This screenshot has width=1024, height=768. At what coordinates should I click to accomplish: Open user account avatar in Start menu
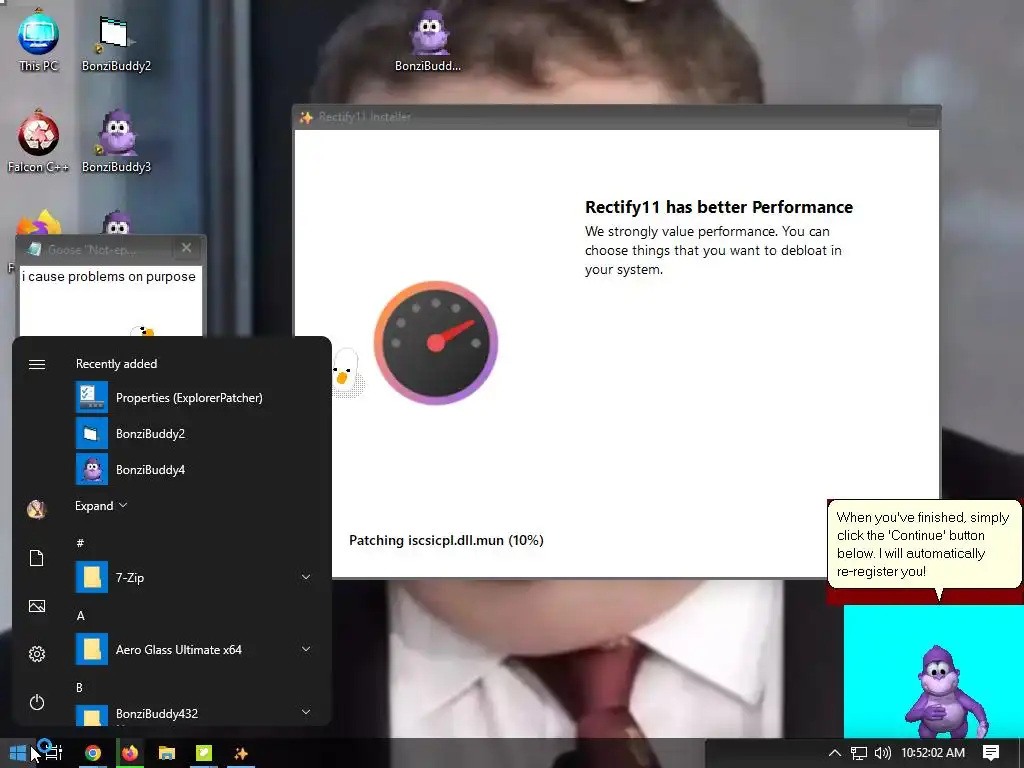point(37,509)
